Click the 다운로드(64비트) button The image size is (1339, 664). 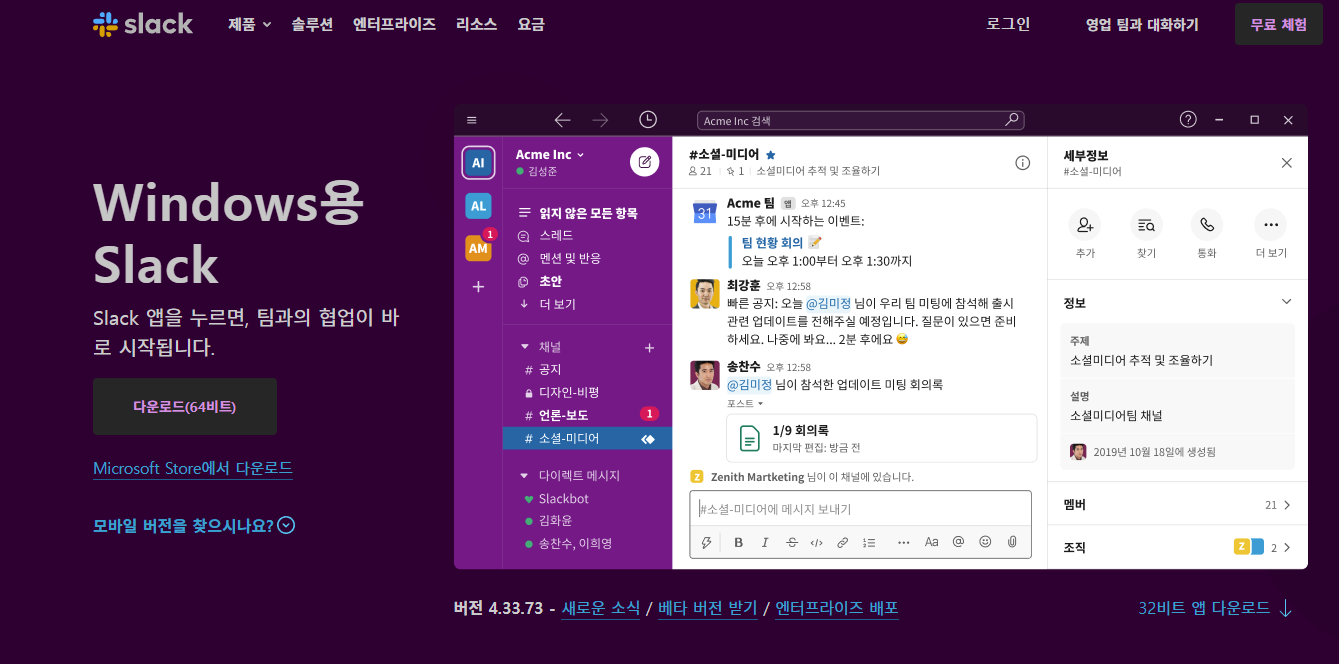185,406
